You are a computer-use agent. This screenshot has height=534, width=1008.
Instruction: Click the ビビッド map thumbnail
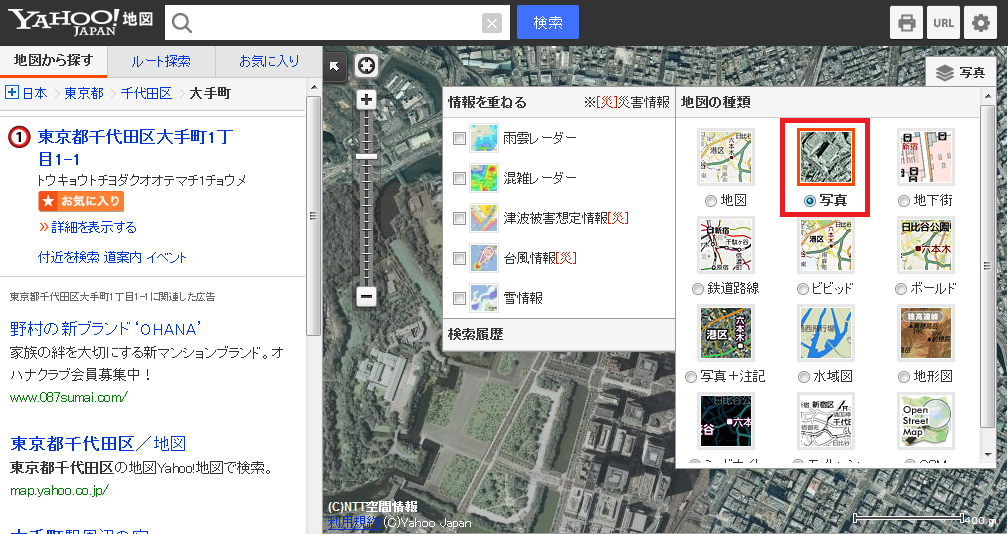826,245
